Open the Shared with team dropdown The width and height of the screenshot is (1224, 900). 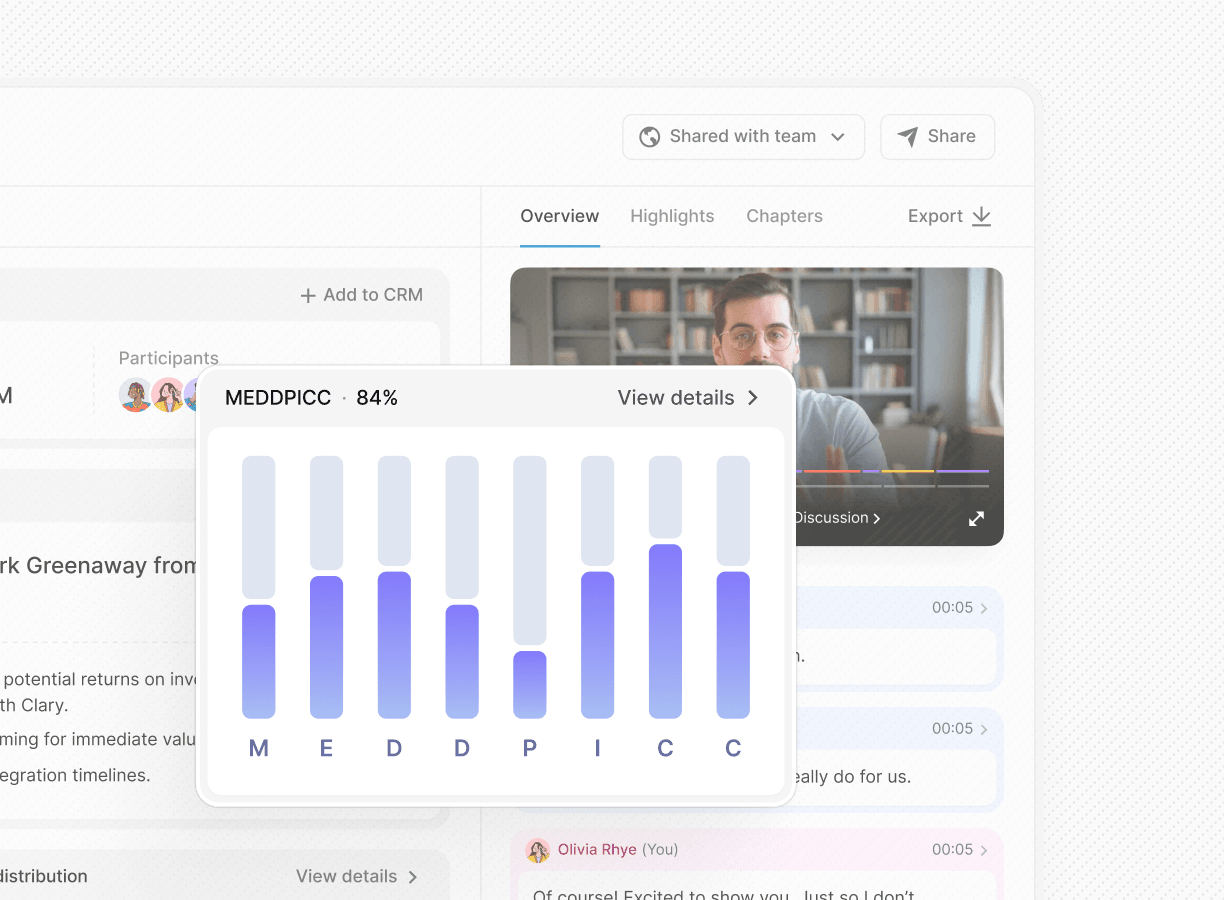click(x=743, y=137)
